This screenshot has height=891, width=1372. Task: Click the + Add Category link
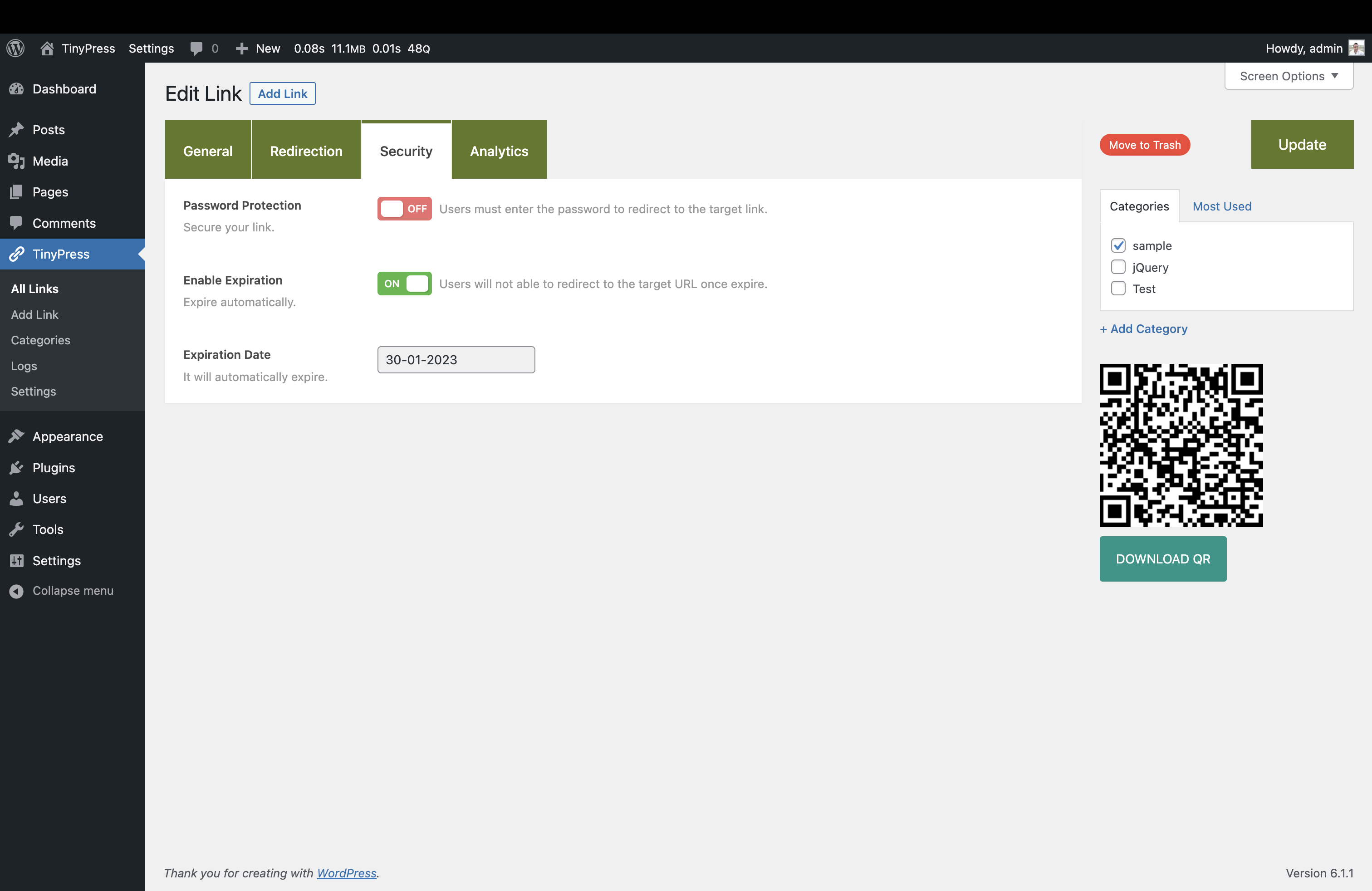pos(1143,328)
